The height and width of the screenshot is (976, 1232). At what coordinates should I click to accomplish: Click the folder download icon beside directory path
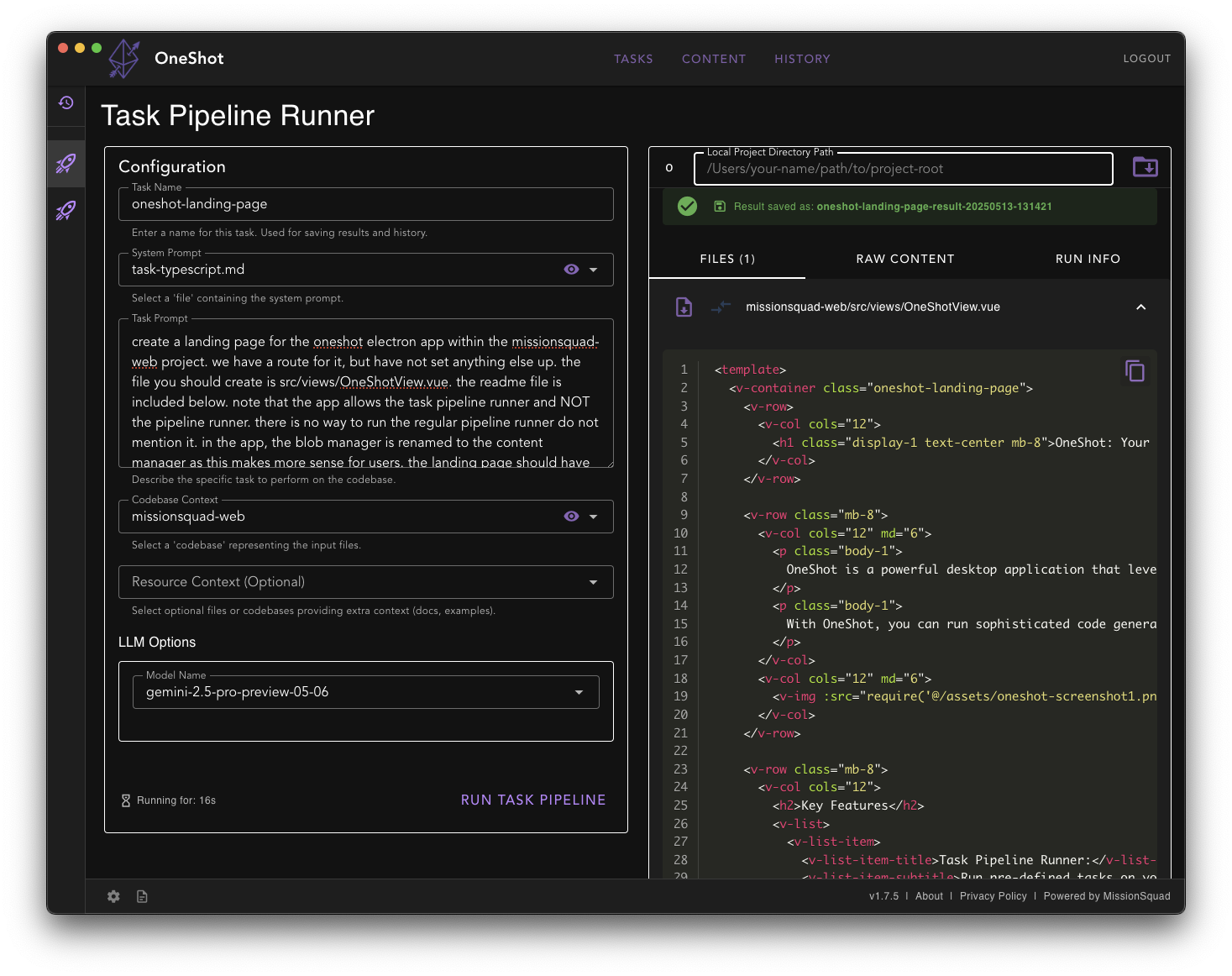click(1145, 167)
